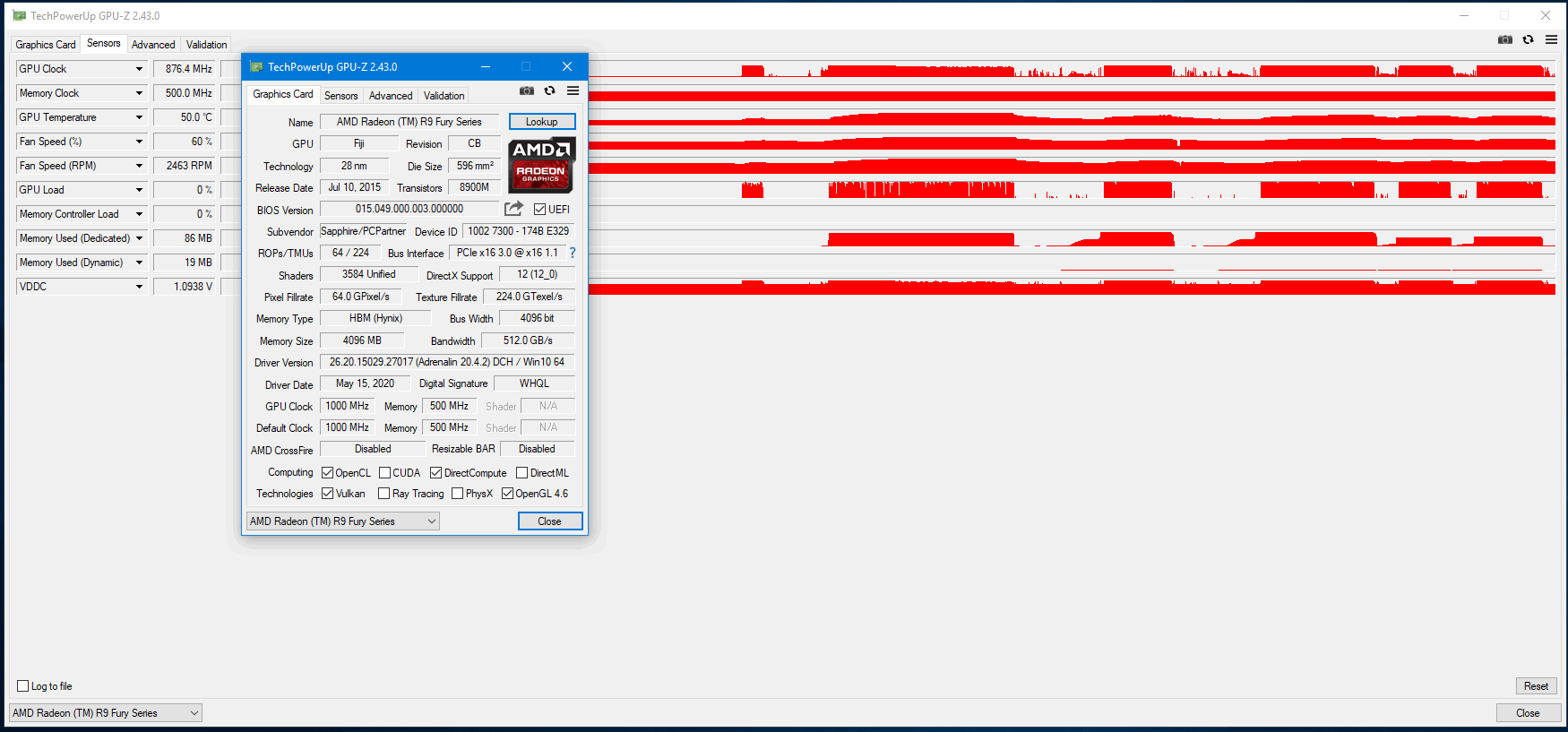The image size is (1568, 732).
Task: Click the GPU-Z app icon in the front dialog title bar
Action: coord(256,66)
